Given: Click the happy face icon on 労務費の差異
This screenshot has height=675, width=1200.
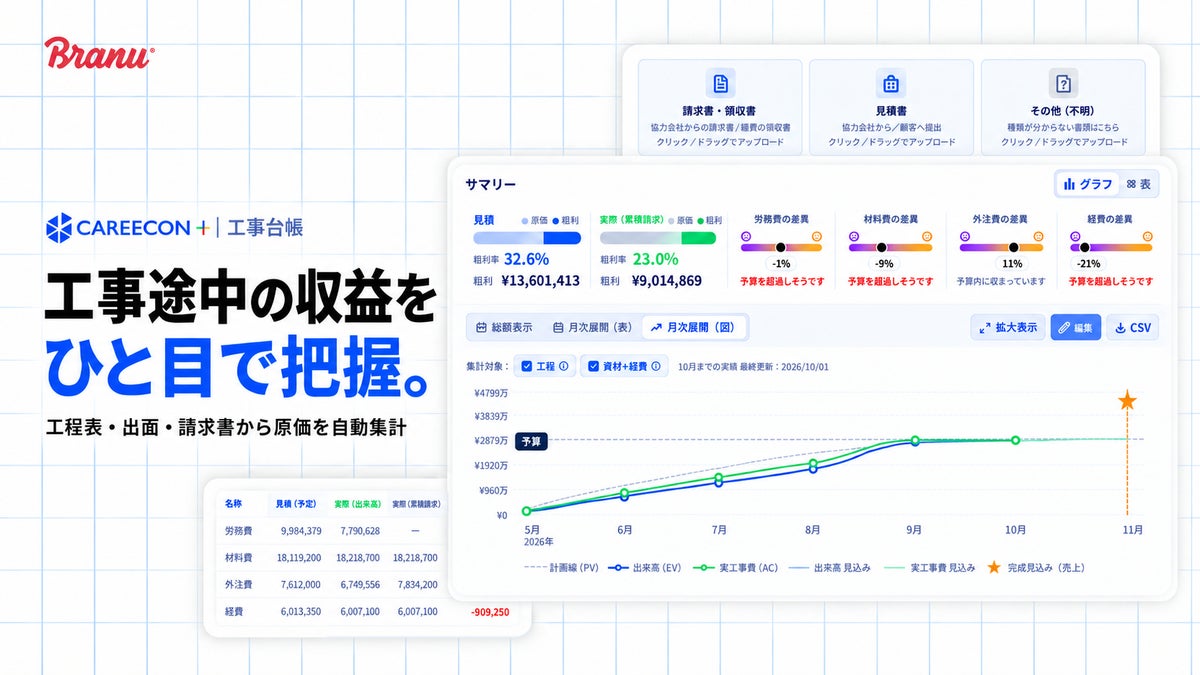Looking at the screenshot, I should coord(816,236).
